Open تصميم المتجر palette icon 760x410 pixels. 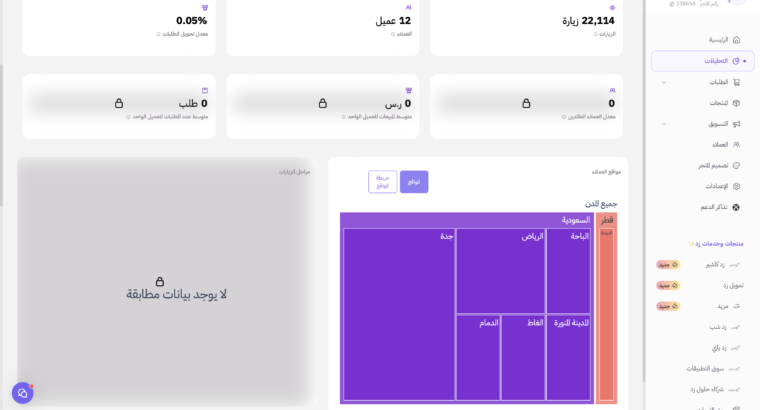[x=736, y=165]
